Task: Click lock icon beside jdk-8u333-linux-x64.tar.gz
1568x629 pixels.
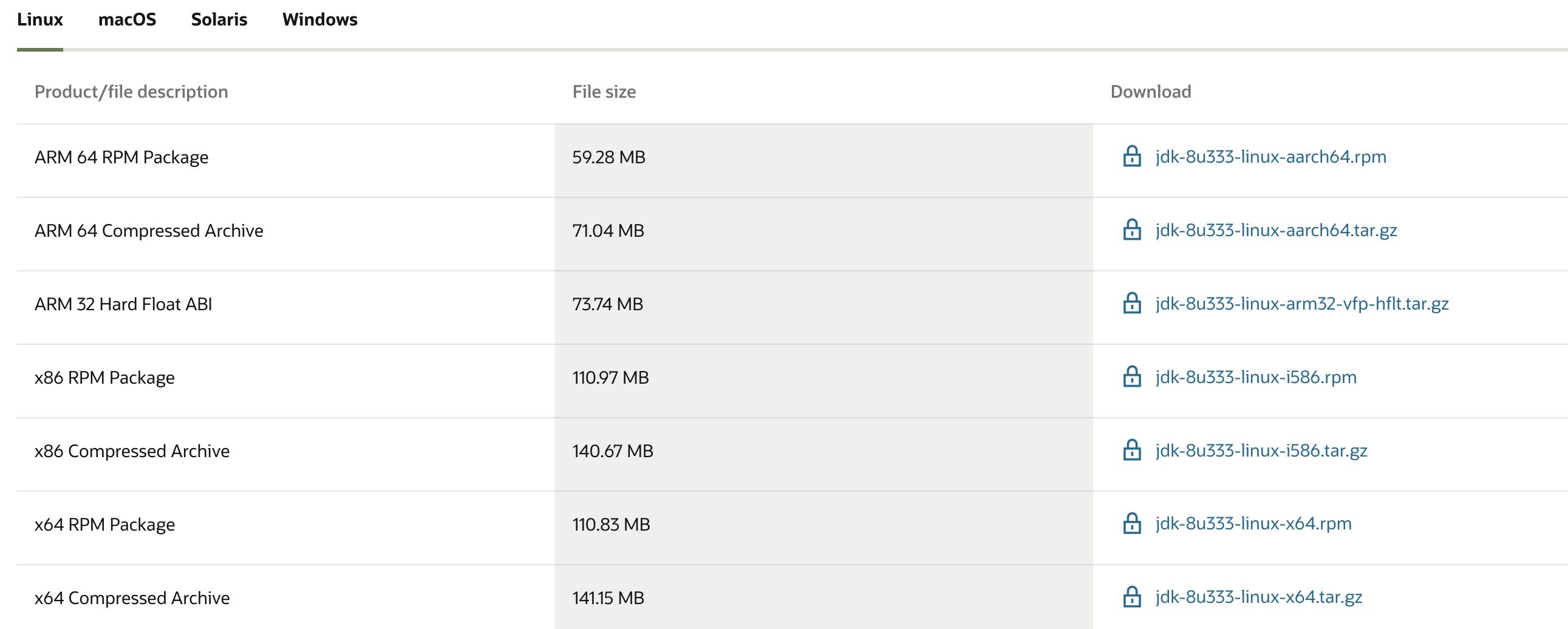Action: click(x=1131, y=597)
